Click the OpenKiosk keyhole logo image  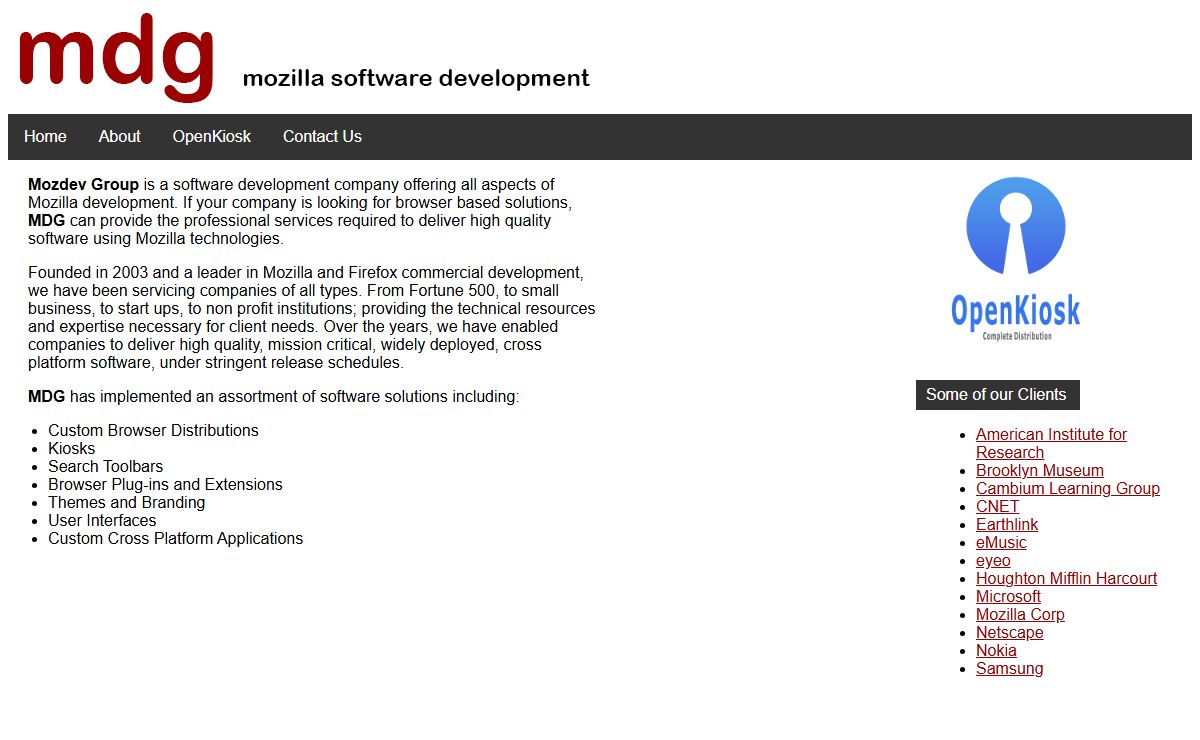(x=1016, y=259)
